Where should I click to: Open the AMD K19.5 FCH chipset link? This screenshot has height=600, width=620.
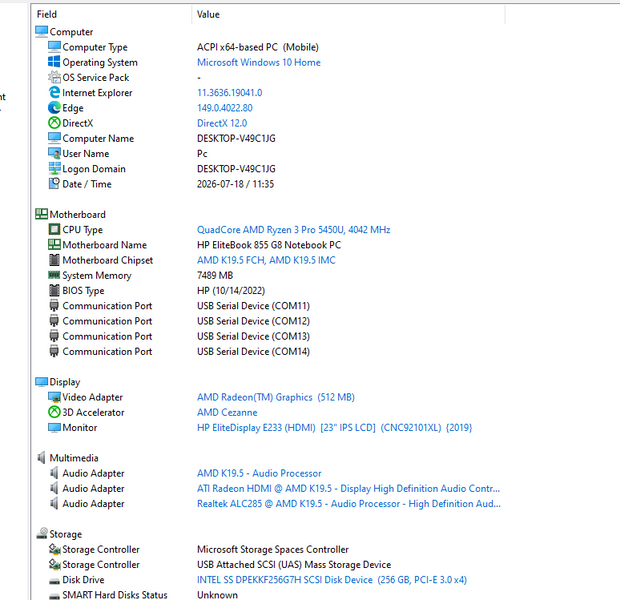point(266,260)
